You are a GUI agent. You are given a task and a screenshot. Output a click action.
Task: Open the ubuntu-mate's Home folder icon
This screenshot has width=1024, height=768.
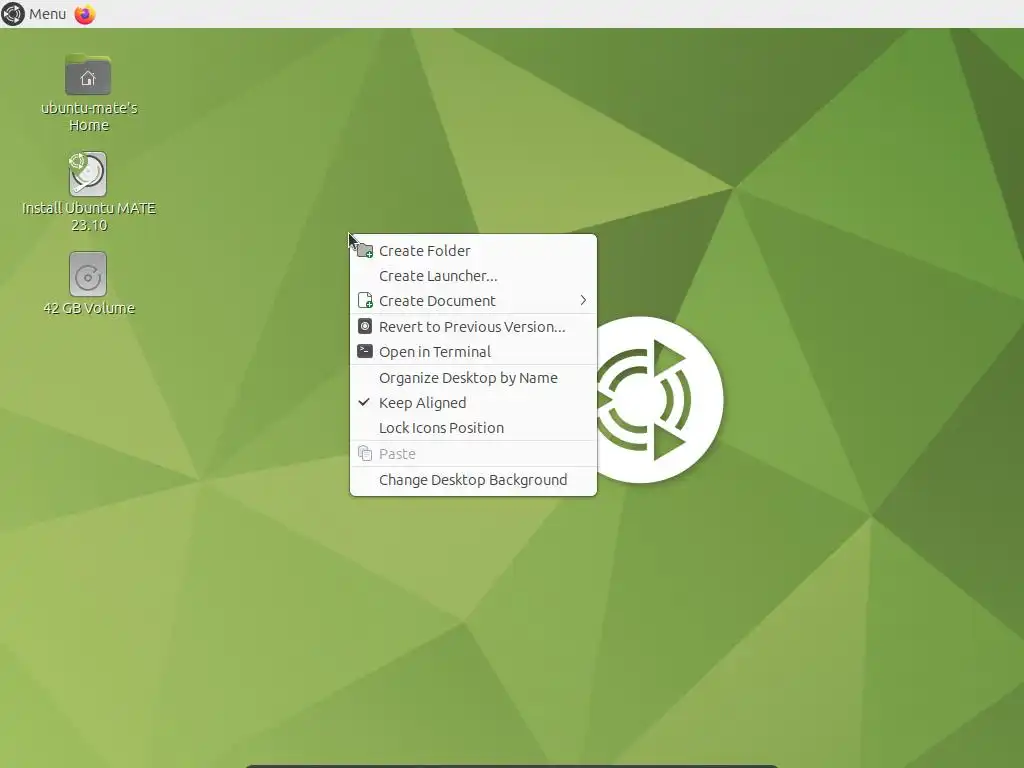(88, 74)
